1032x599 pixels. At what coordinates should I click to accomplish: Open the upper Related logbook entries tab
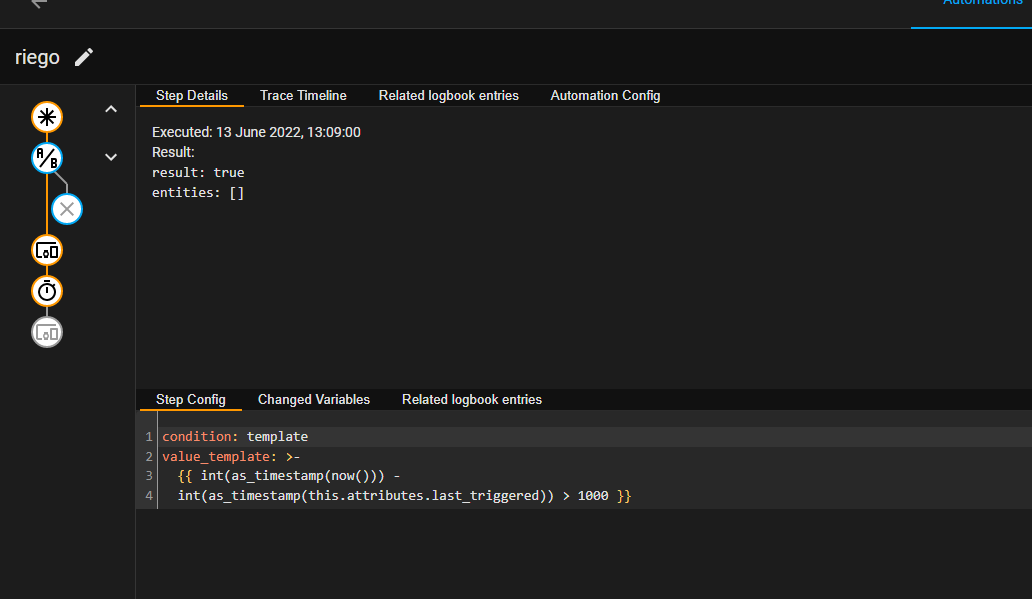[x=448, y=95]
